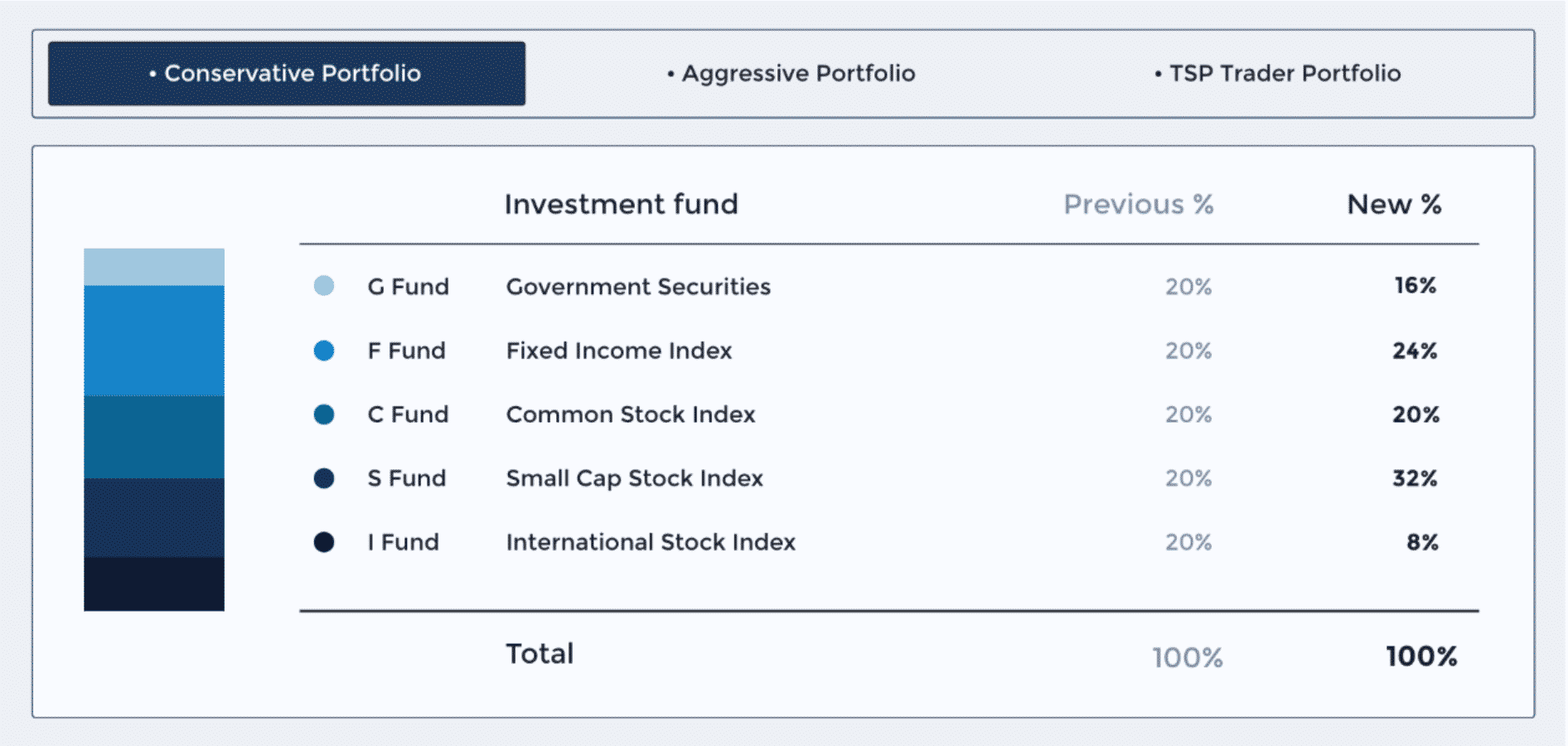Click the S Fund navy dot
The width and height of the screenshot is (1568, 746).
pos(324,478)
